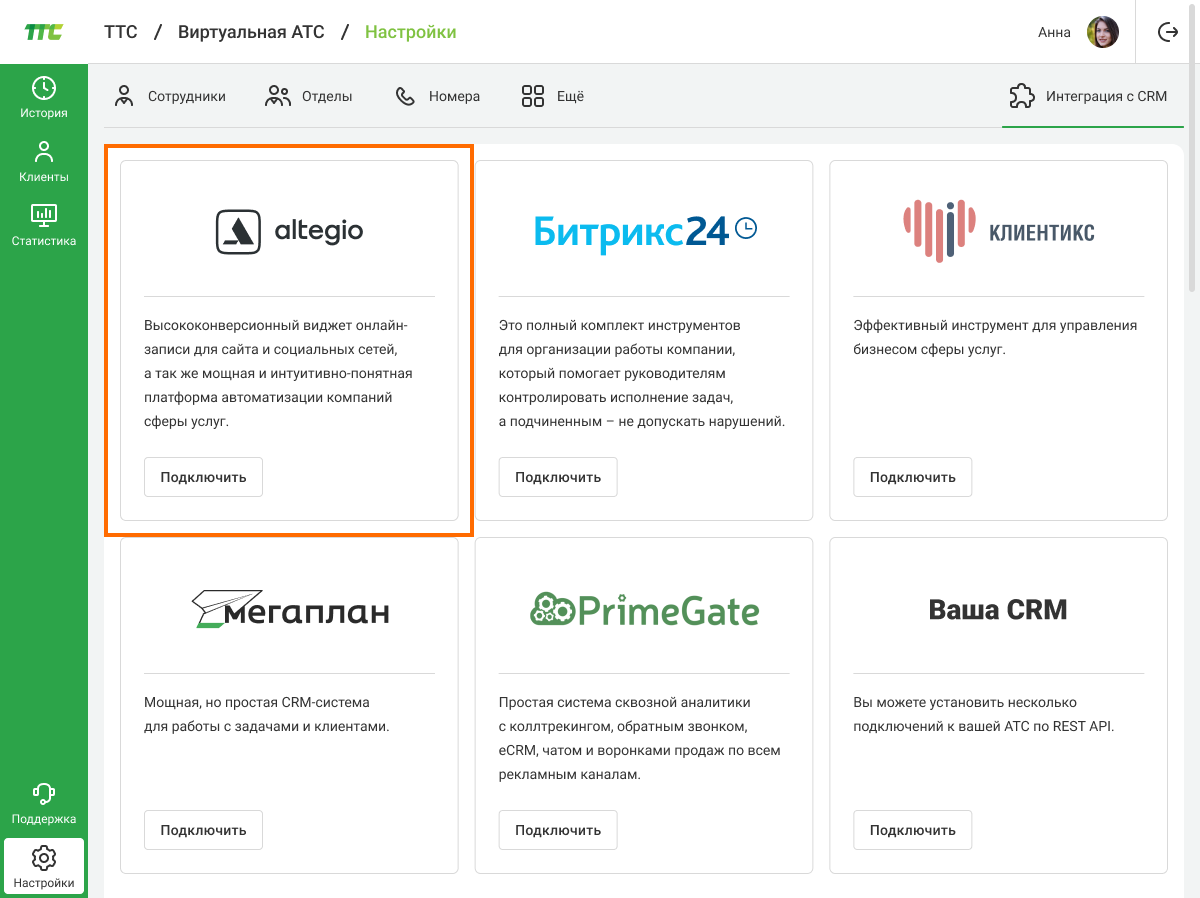This screenshot has width=1200, height=898.
Task: Expand the Ещё menu
Action: [x=553, y=96]
